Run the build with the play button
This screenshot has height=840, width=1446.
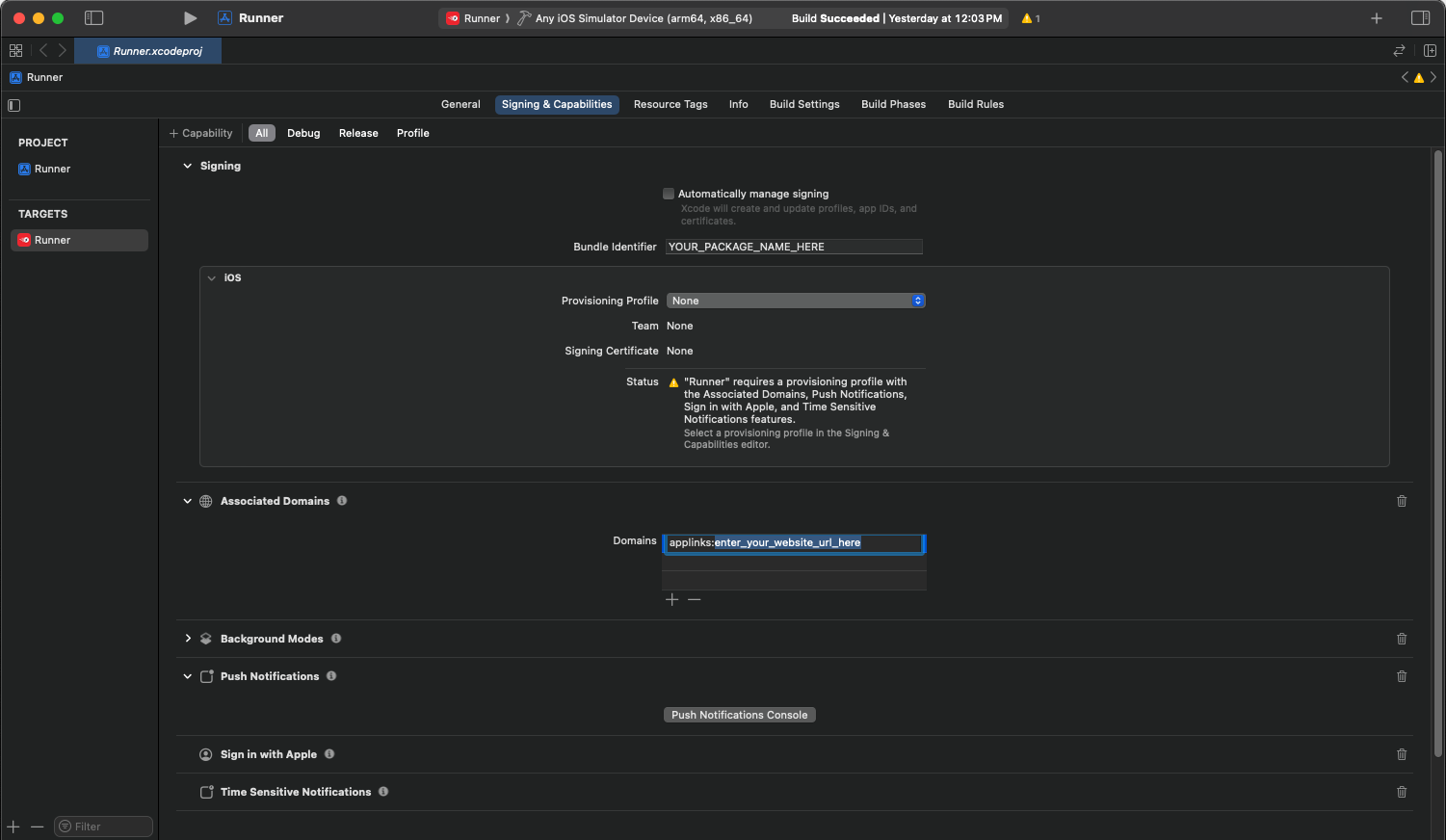tap(190, 18)
